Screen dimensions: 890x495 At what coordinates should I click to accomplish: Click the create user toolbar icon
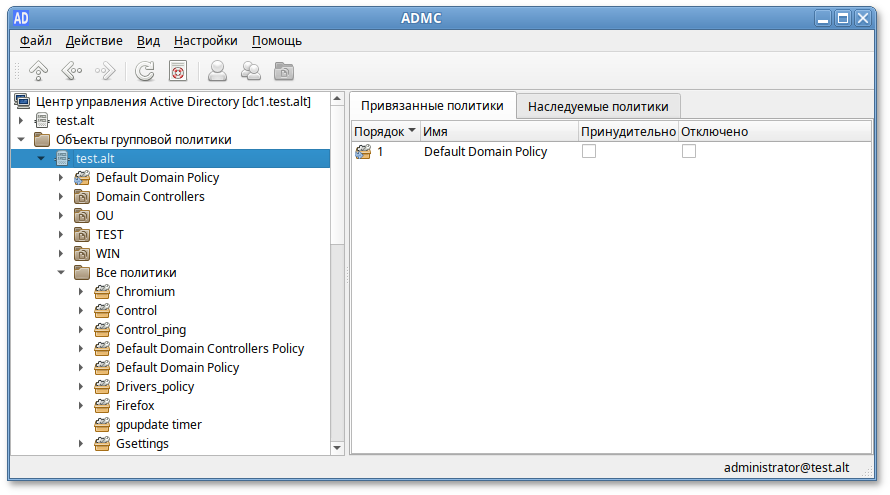coord(217,71)
